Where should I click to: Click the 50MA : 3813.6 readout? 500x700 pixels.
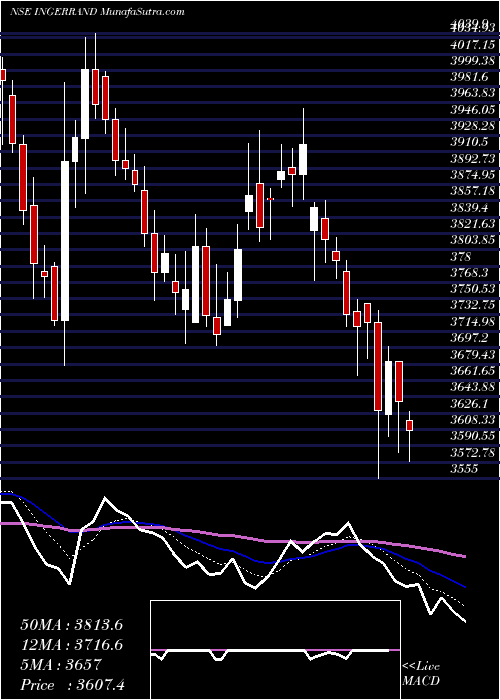click(71, 625)
